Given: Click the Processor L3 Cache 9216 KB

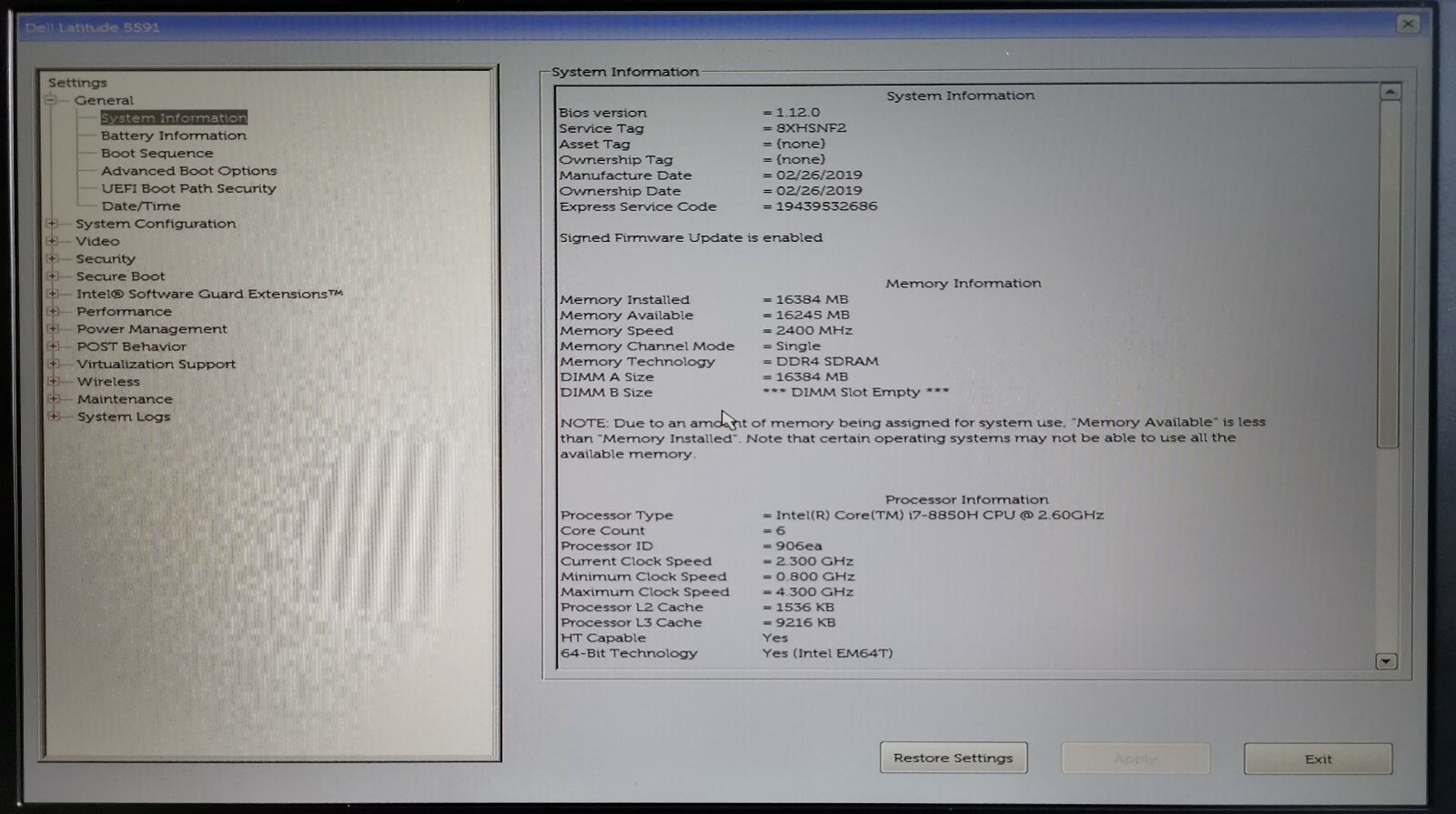Looking at the screenshot, I should click(805, 623).
